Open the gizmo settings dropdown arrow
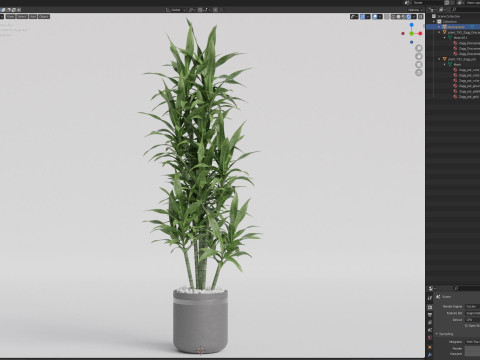This screenshot has height=360, width=480. pyautogui.click(x=368, y=17)
